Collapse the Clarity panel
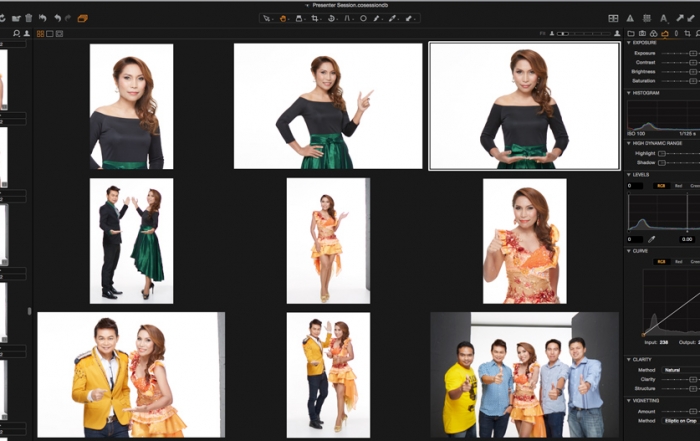Viewport: 700px width, 441px height. coord(629,359)
